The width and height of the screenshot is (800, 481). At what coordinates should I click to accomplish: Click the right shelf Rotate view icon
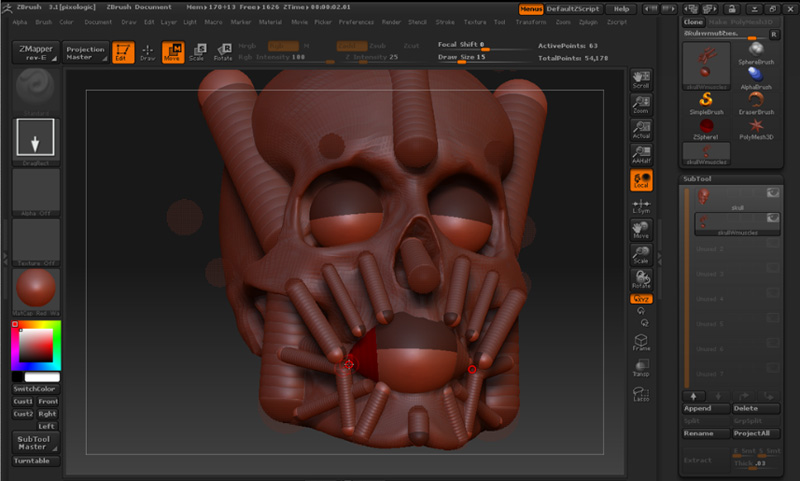641,280
